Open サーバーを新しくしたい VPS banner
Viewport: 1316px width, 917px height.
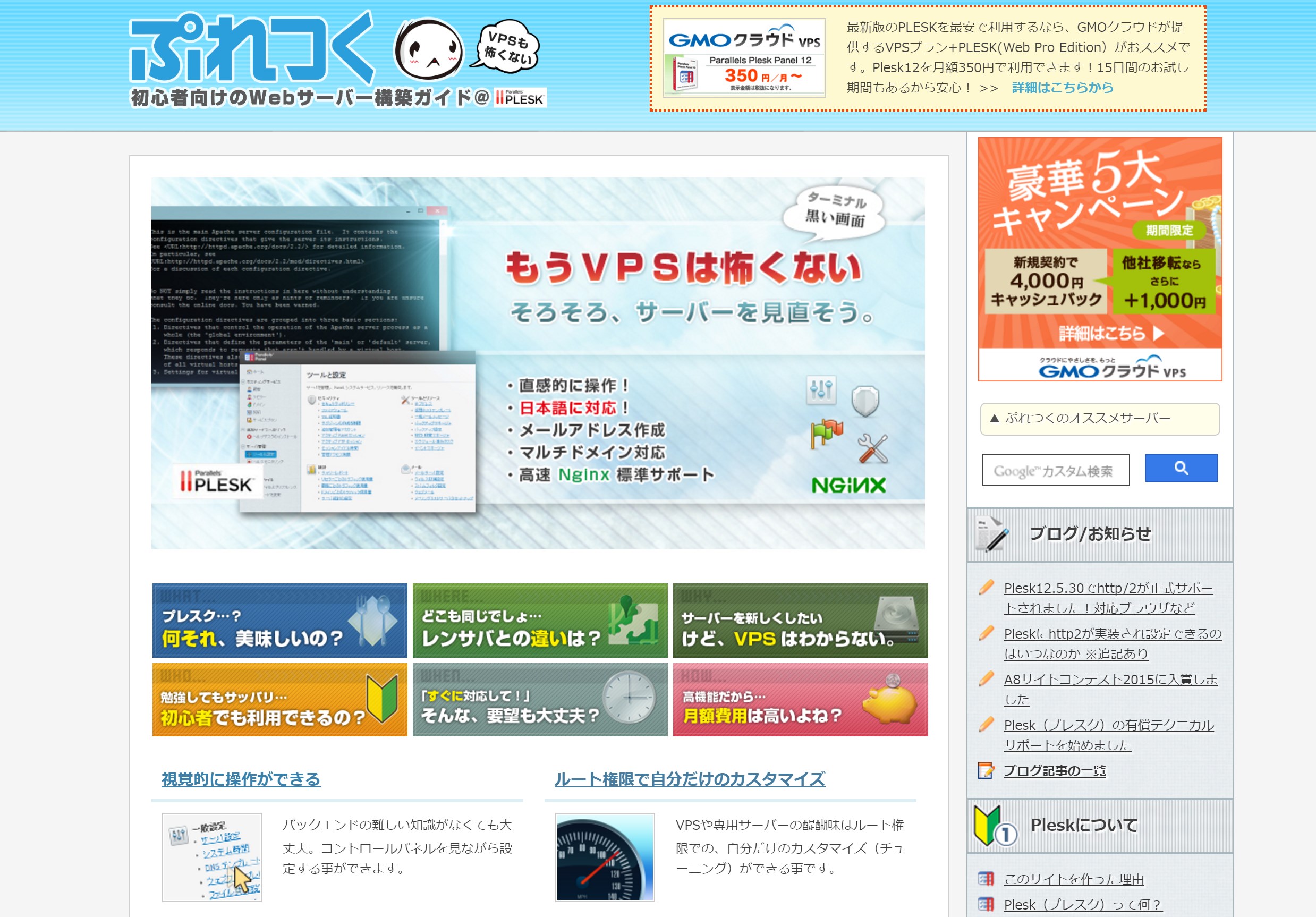point(800,620)
